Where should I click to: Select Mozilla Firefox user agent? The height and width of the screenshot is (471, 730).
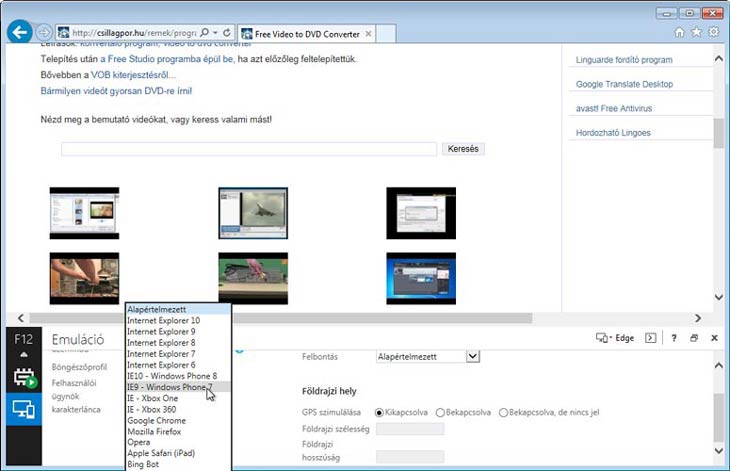(178, 431)
